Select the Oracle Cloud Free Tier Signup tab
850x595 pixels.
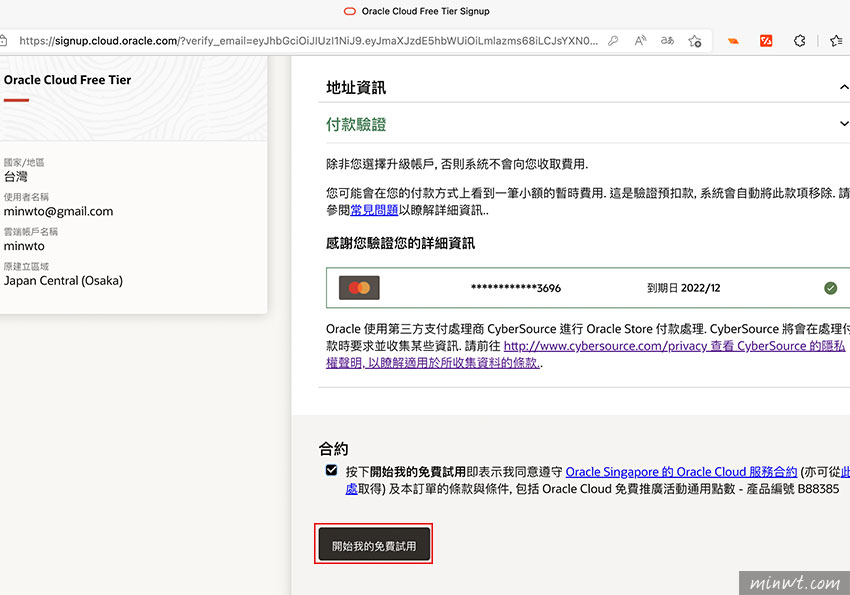click(x=417, y=11)
